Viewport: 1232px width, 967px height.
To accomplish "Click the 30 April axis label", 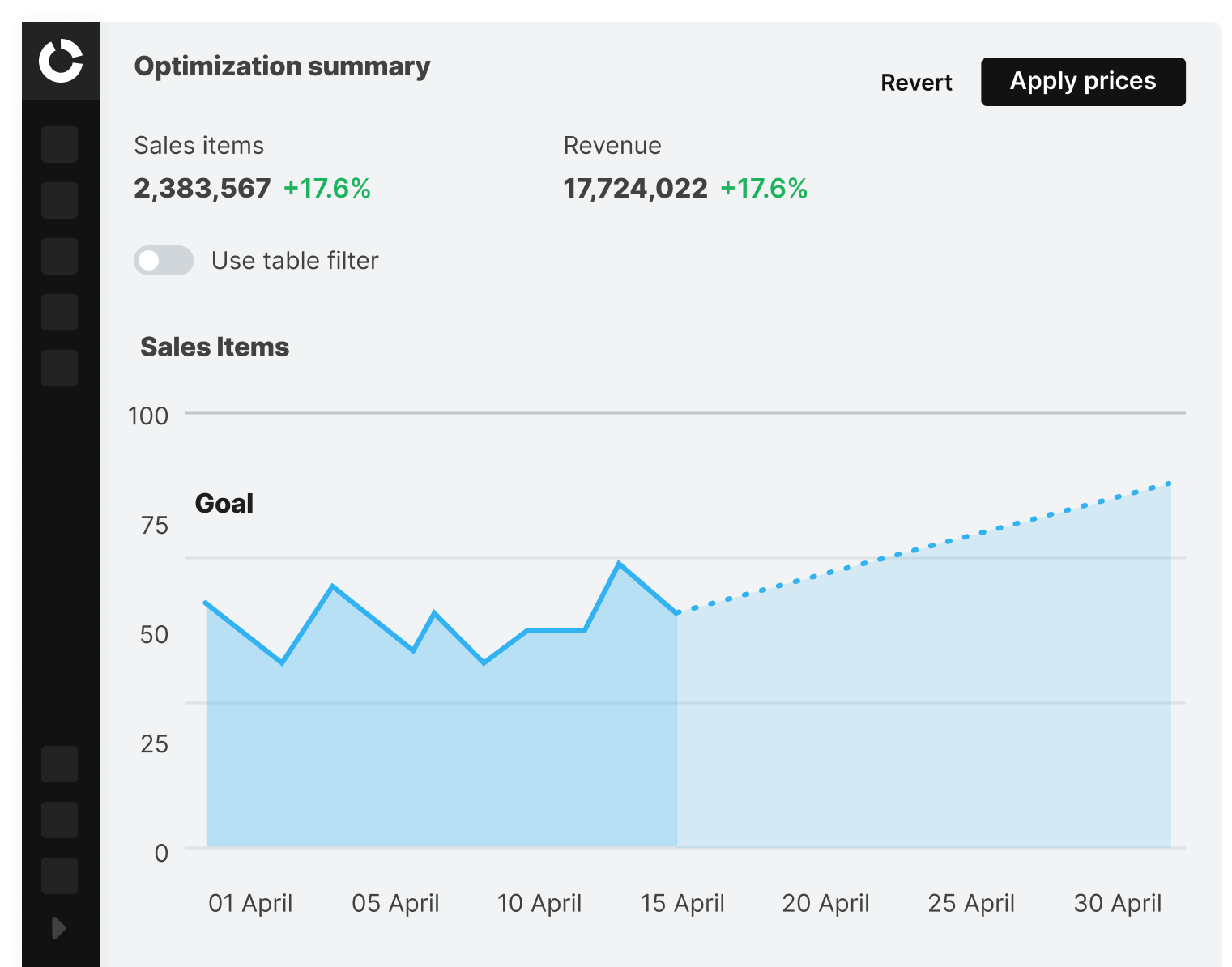I will (1117, 903).
